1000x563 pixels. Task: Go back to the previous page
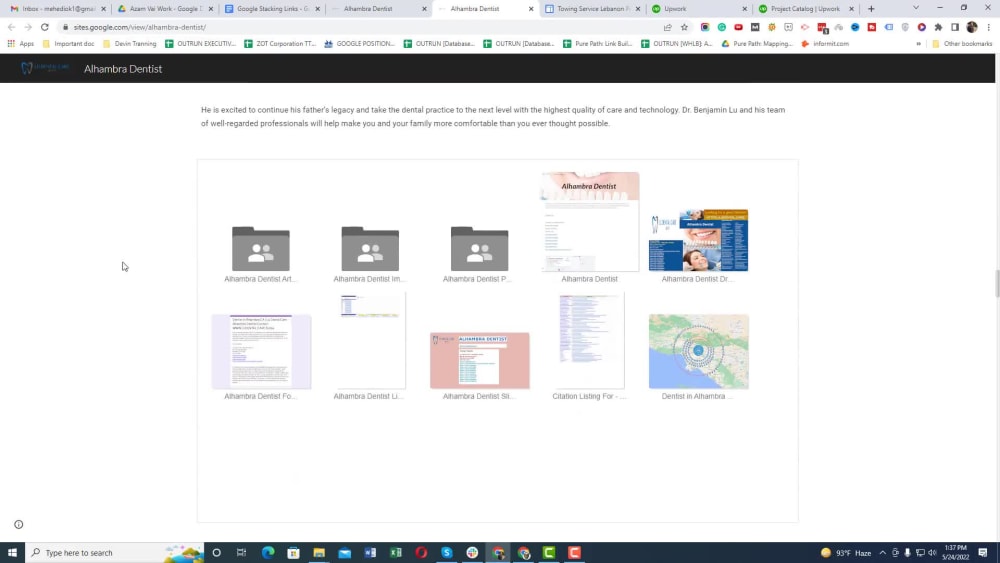(11, 27)
